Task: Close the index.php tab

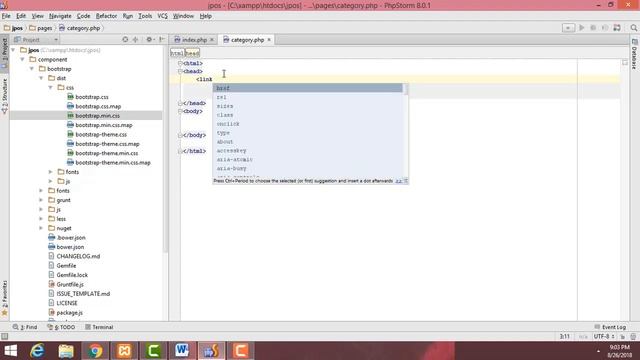Action: coord(212,40)
